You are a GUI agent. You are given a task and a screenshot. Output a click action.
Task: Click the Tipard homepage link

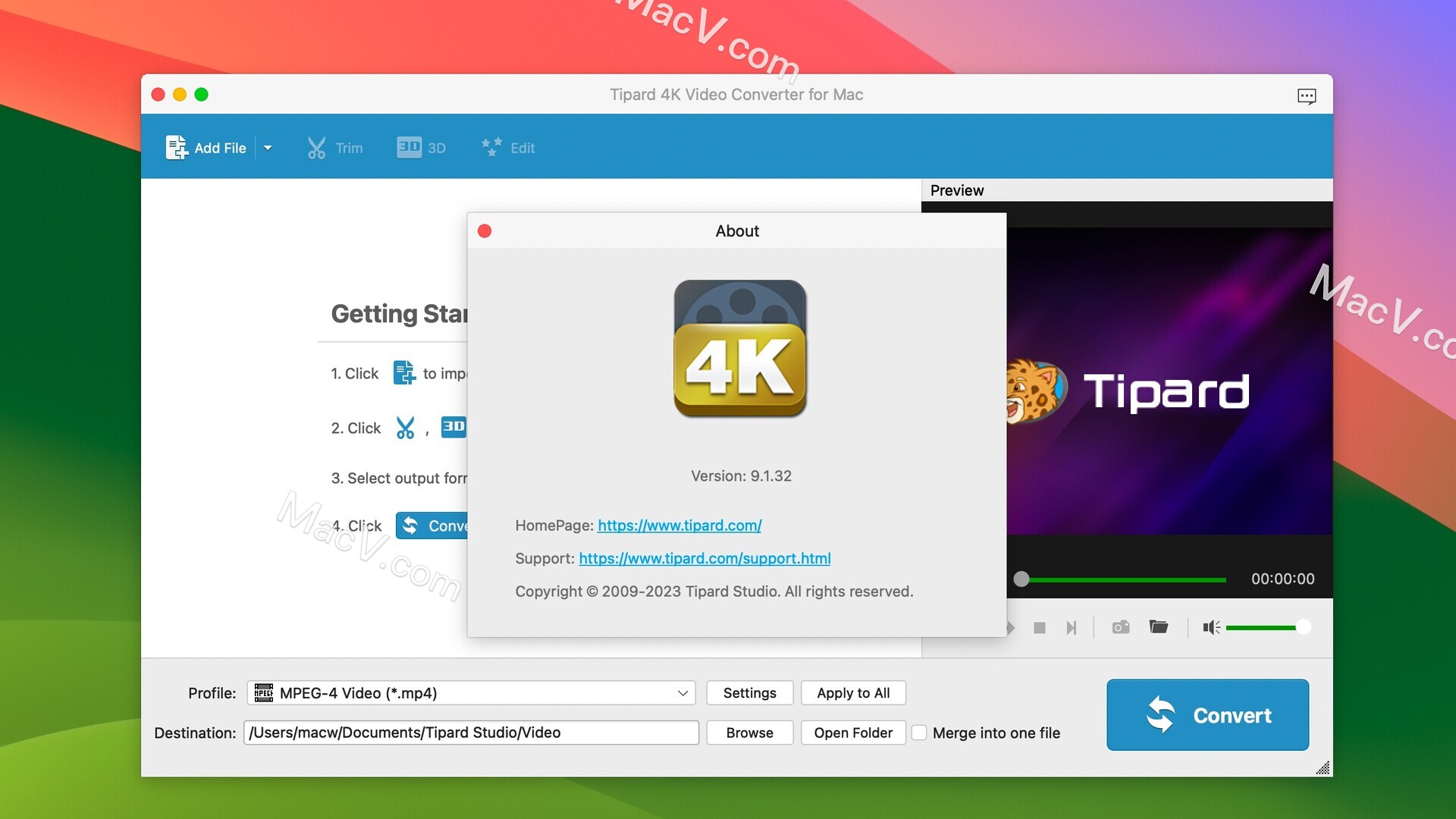[x=679, y=523]
